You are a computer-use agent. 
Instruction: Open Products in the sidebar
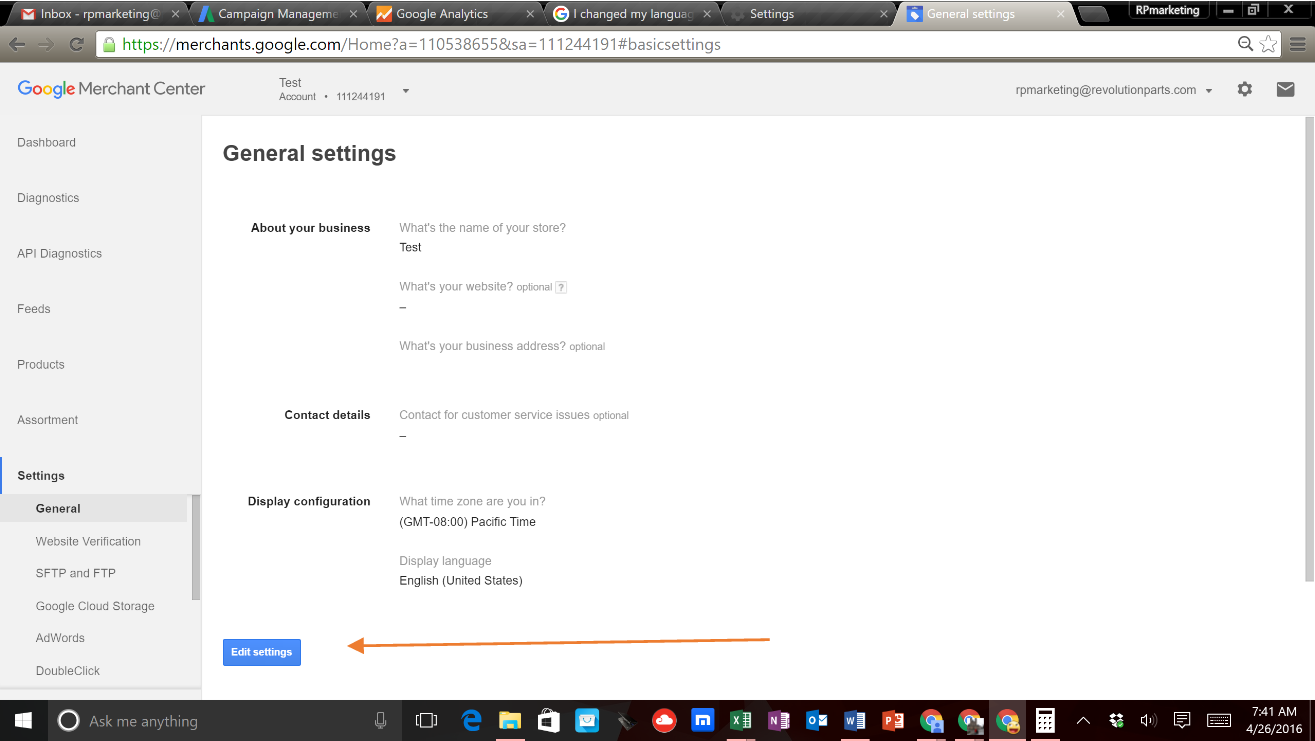(41, 365)
